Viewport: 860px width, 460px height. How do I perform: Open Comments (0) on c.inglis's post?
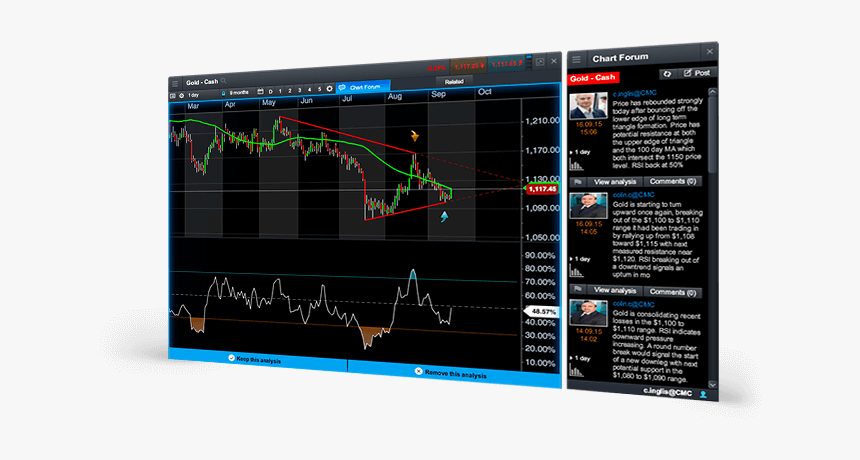pyautogui.click(x=672, y=181)
